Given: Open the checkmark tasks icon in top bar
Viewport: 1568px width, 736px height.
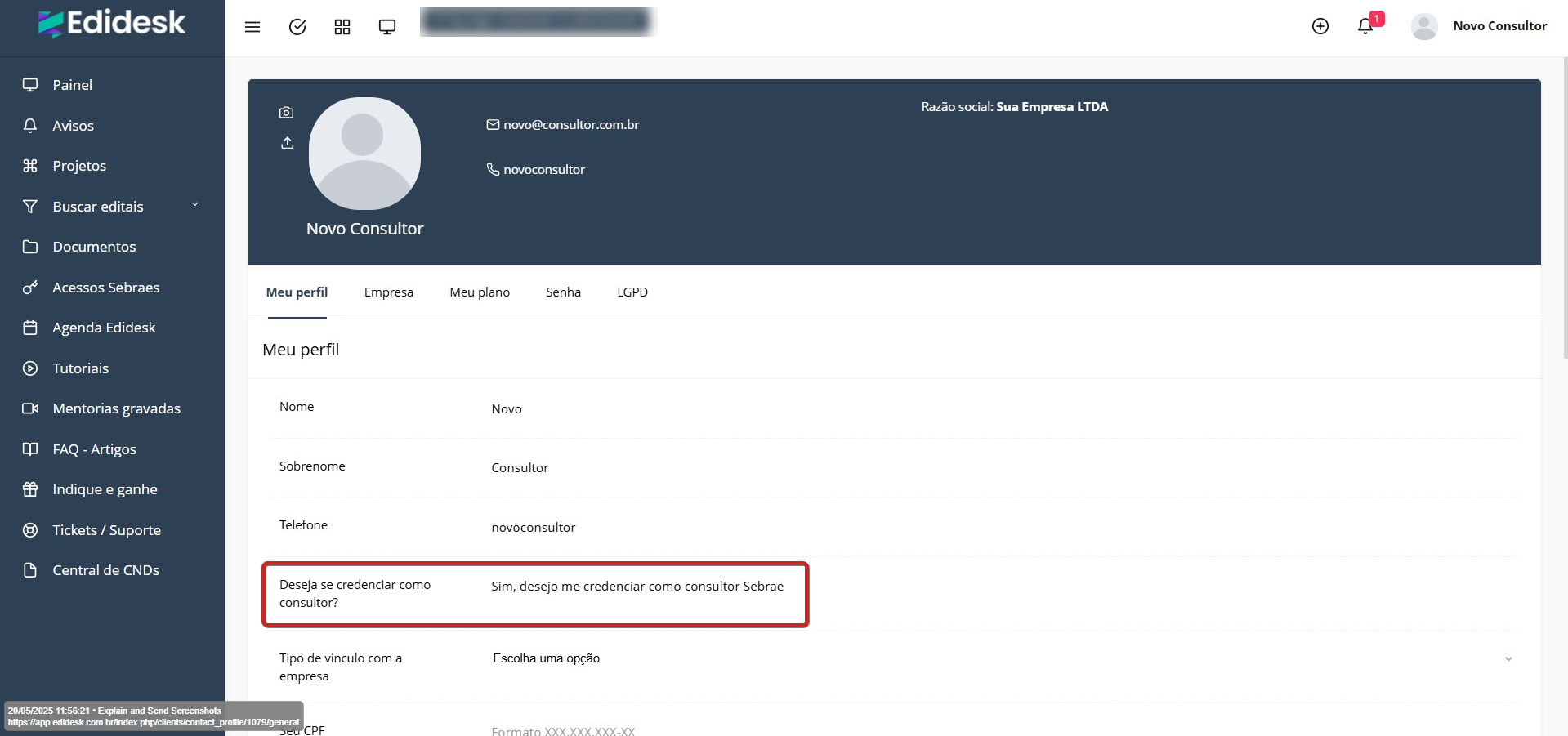Looking at the screenshot, I should [297, 27].
